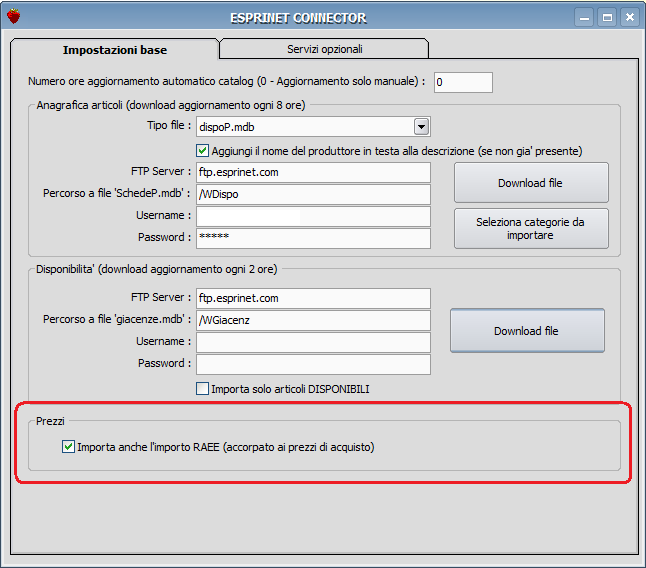Click the automatic catalog update hours field
Image resolution: width=646 pixels, height=568 pixels.
463,82
